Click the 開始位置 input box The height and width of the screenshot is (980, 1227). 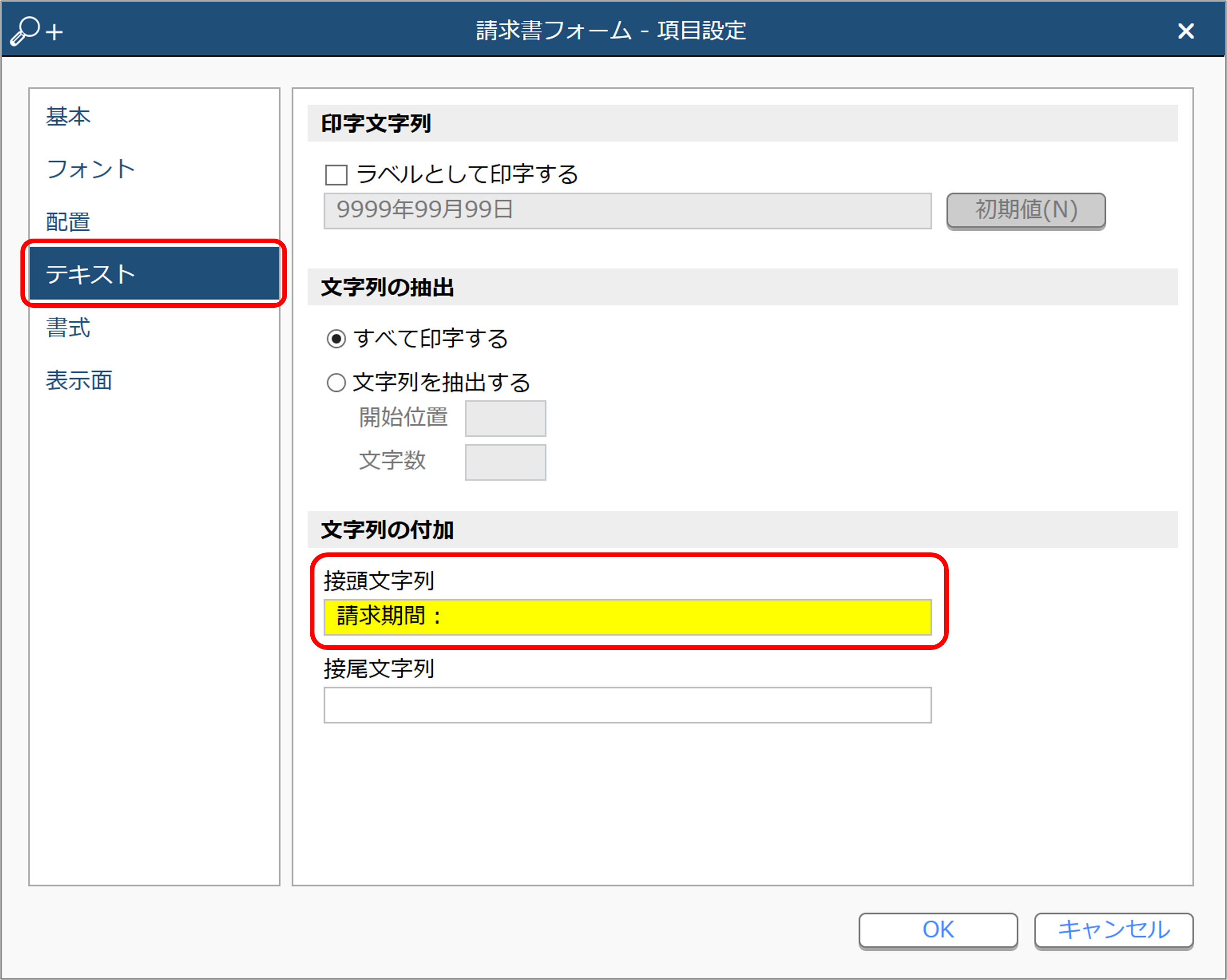pyautogui.click(x=505, y=418)
